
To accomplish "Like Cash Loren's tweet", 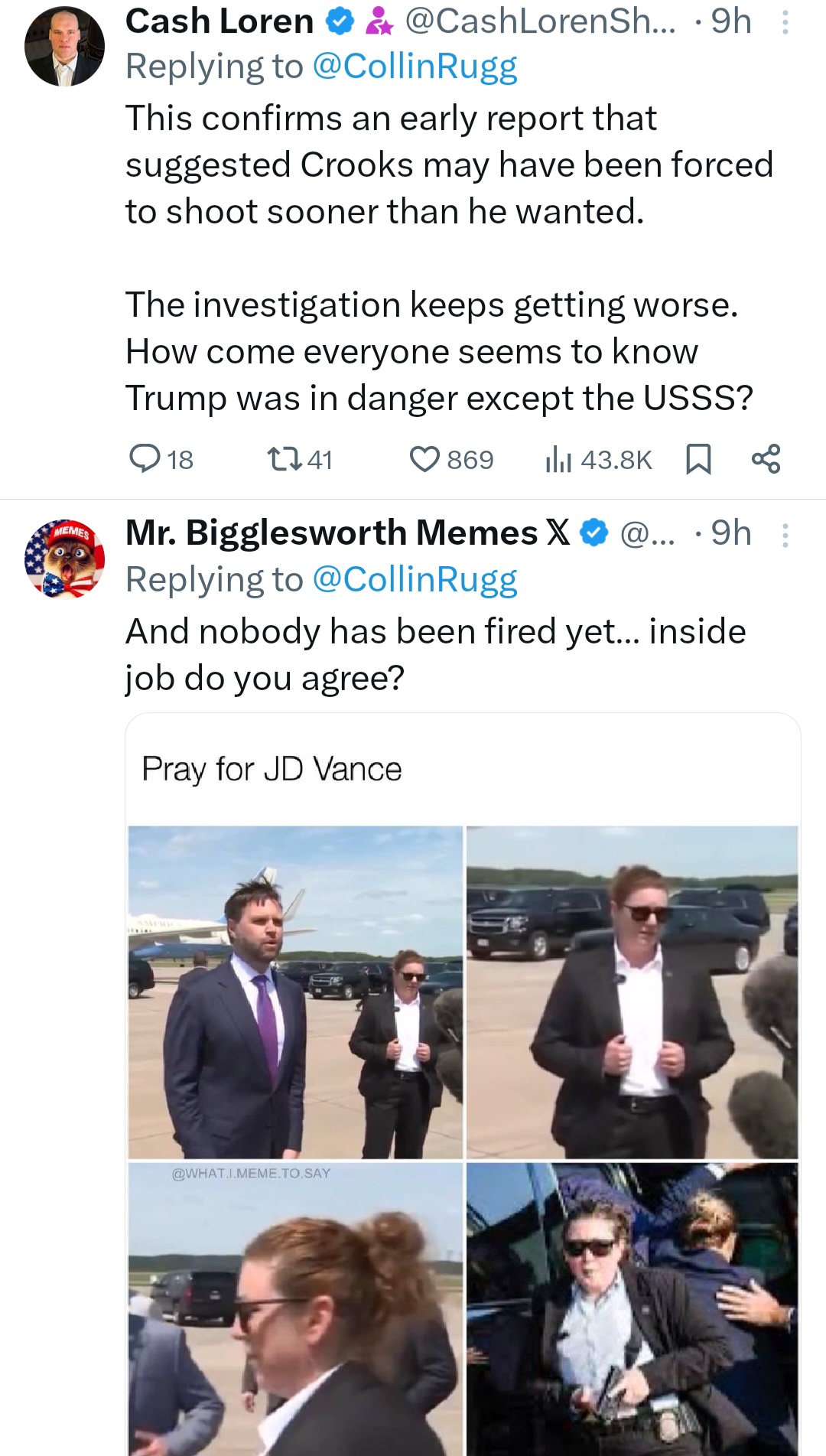I will point(424,459).
